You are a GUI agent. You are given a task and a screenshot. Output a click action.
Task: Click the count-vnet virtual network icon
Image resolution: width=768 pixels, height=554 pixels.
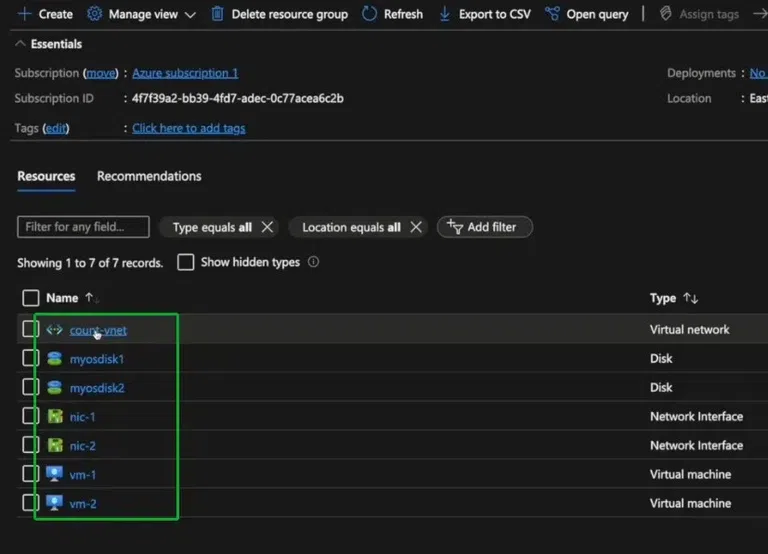click(54, 330)
